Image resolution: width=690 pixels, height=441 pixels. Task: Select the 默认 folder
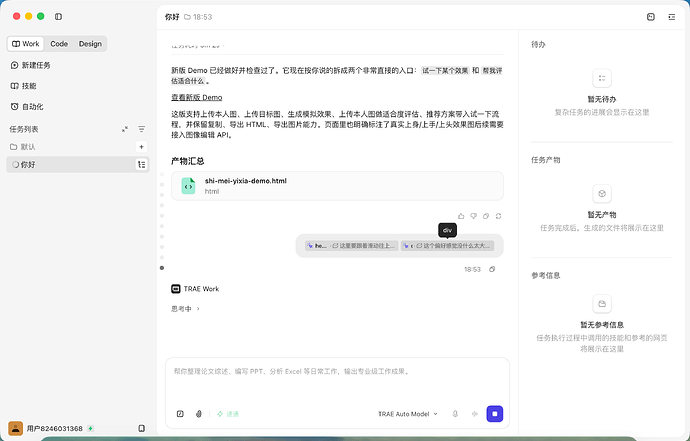click(x=23, y=147)
